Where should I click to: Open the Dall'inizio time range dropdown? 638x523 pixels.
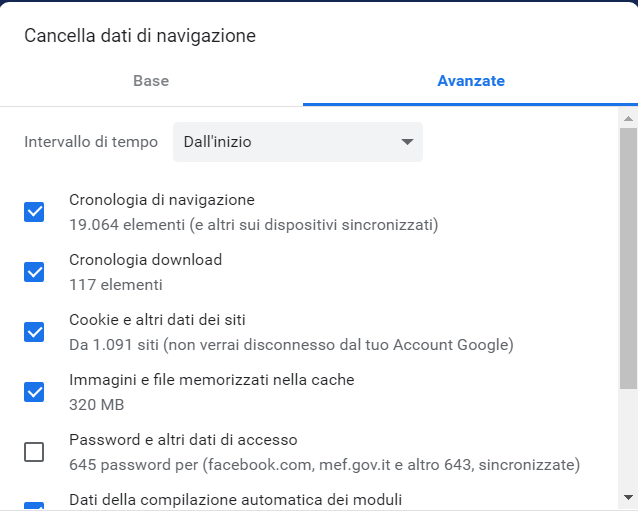297,142
